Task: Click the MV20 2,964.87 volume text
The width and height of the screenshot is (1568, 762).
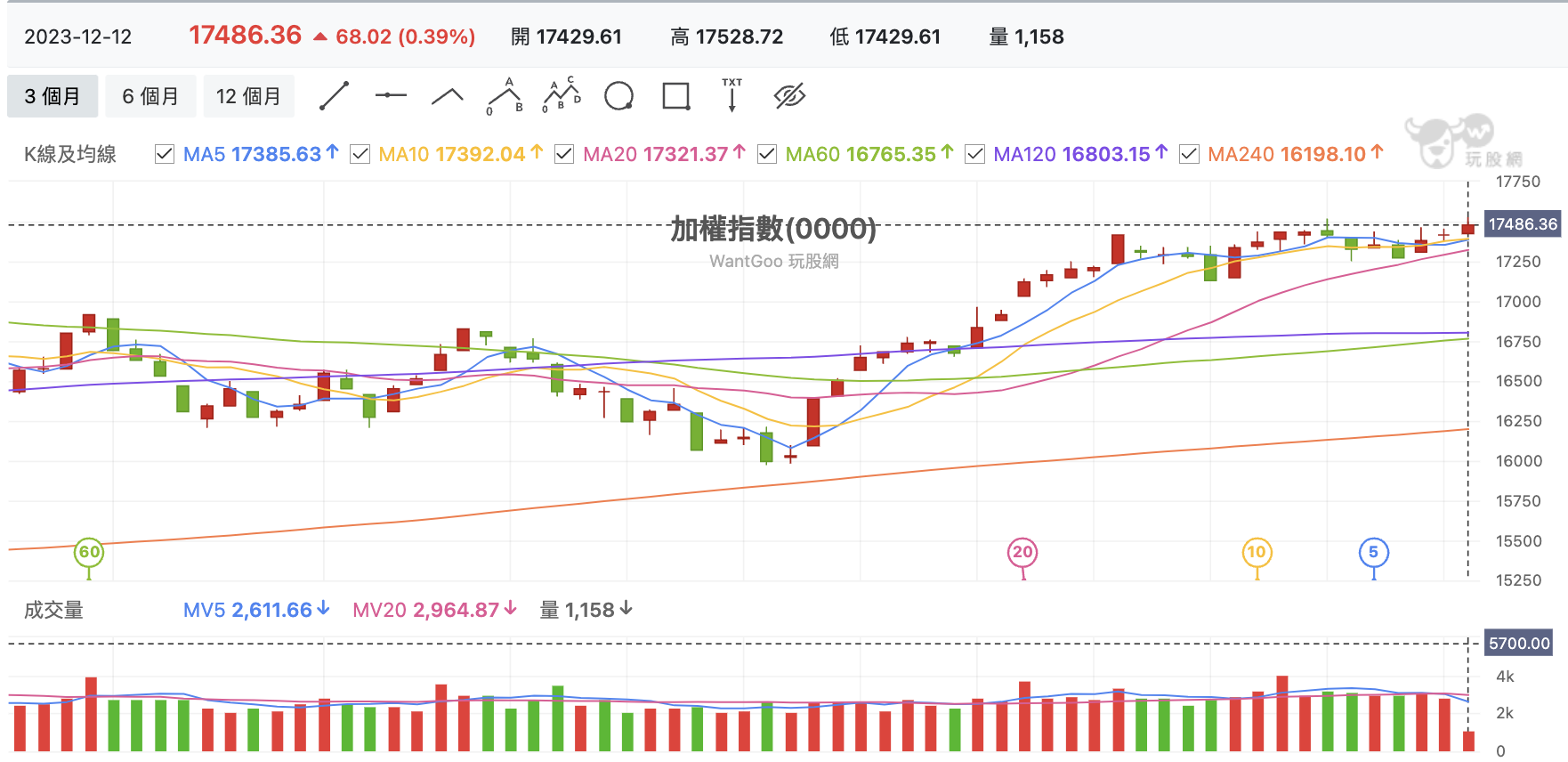Action: coord(434,610)
